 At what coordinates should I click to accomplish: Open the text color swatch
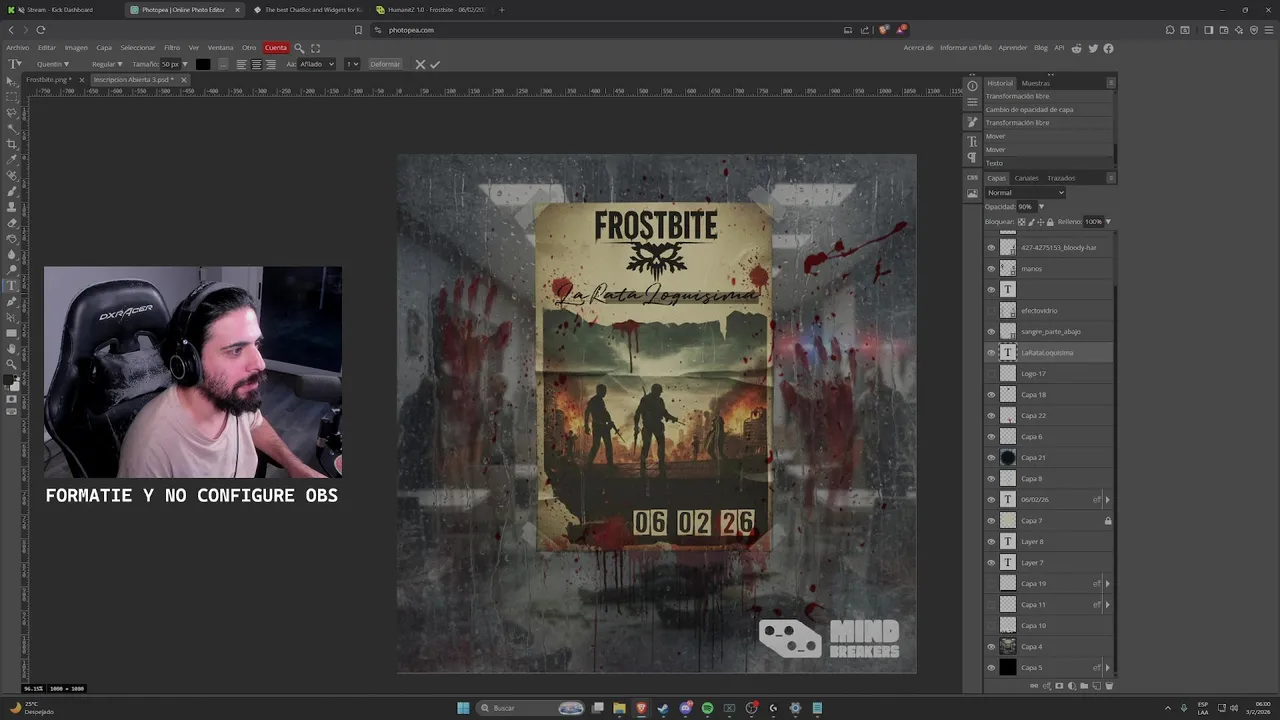pyautogui.click(x=203, y=64)
